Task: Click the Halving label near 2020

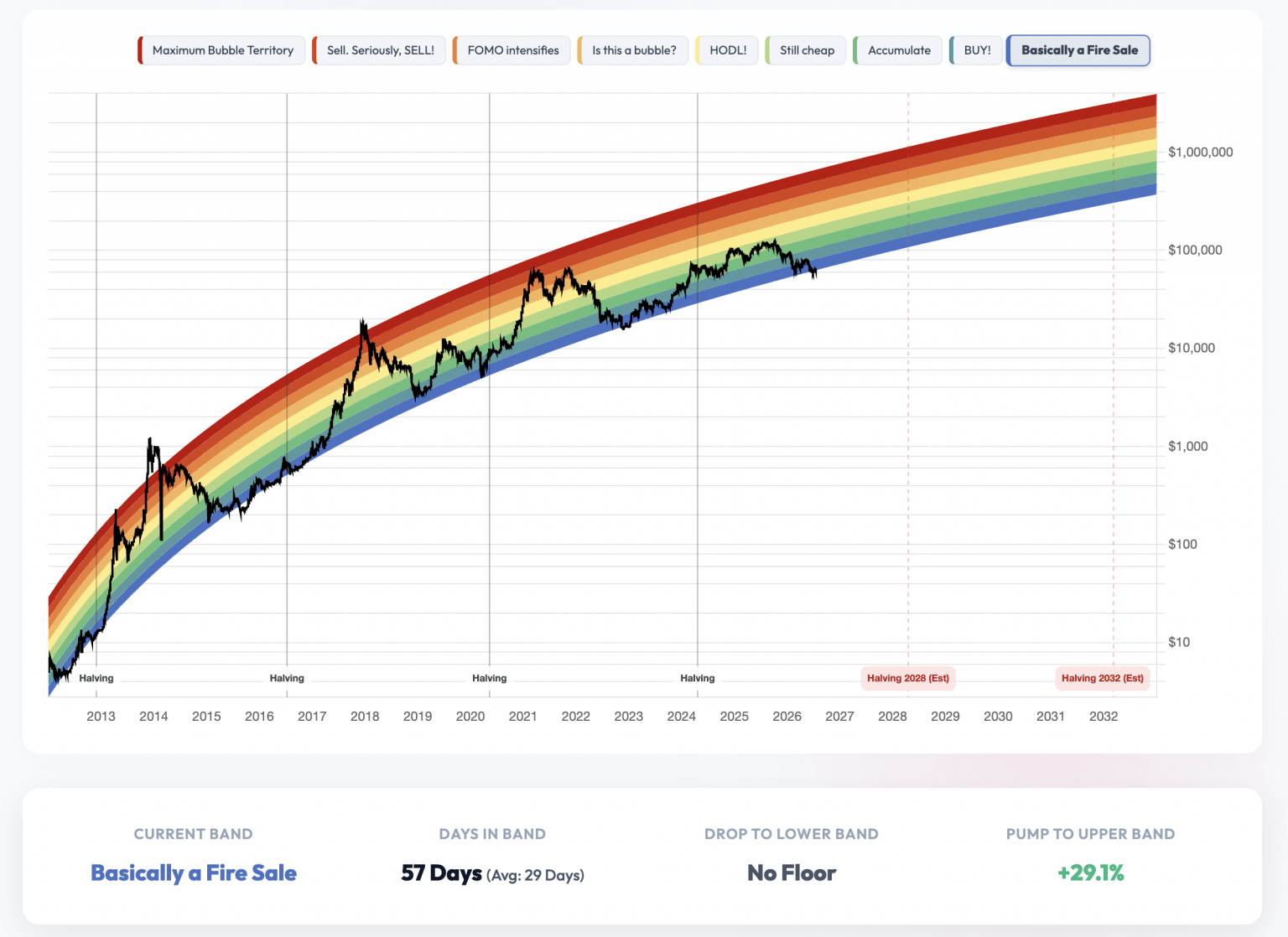Action: [x=490, y=678]
